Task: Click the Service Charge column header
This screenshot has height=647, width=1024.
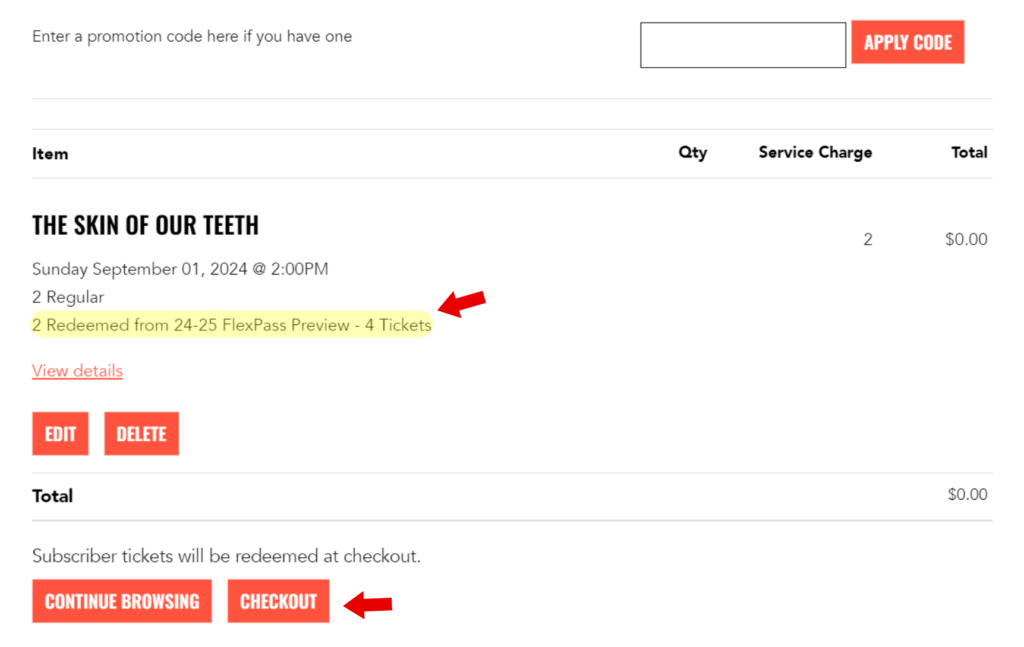Action: 815,152
